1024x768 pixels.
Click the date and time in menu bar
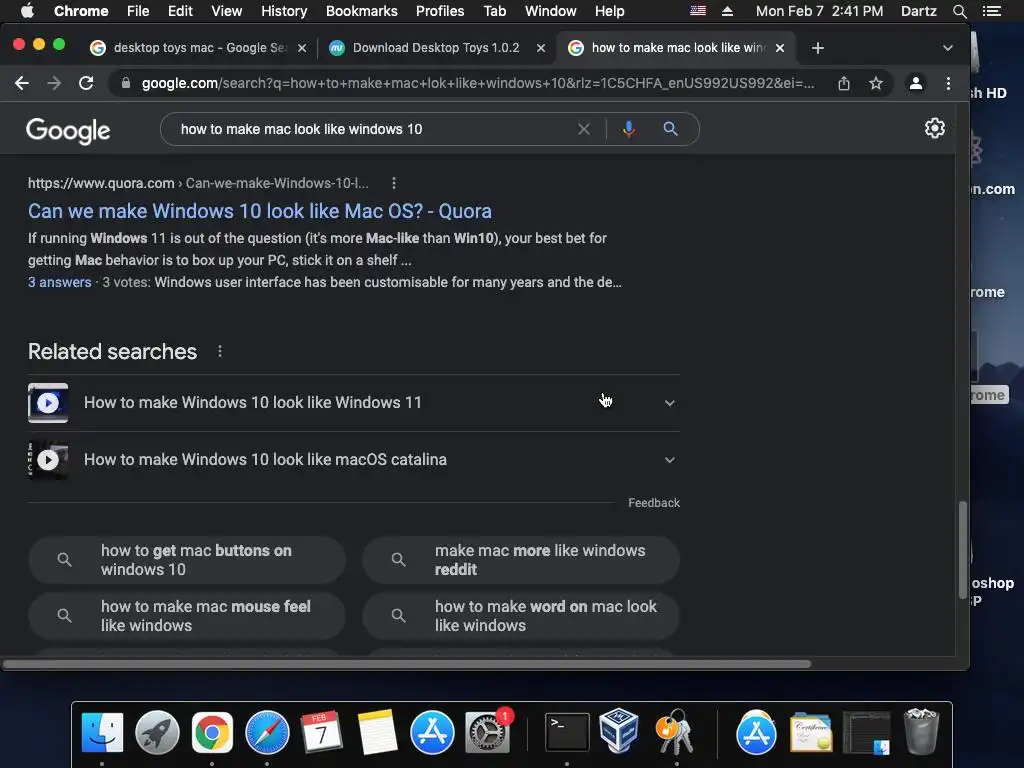click(x=819, y=11)
